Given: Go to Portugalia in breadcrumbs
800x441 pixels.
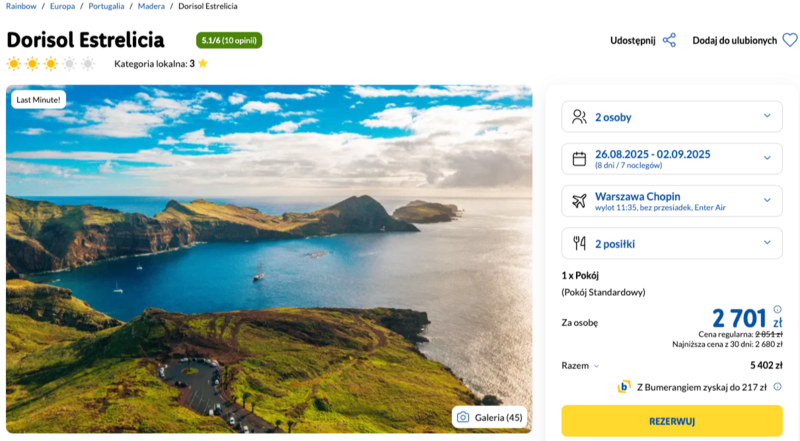Looking at the screenshot, I should (106, 6).
